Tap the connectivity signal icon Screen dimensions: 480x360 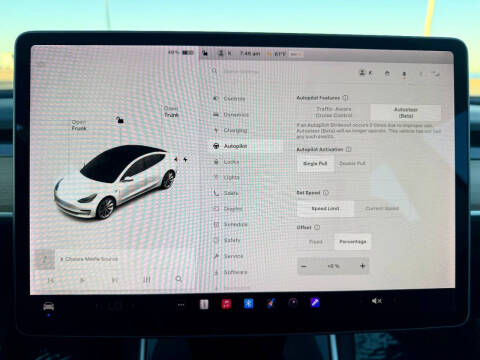pyautogui.click(x=435, y=74)
